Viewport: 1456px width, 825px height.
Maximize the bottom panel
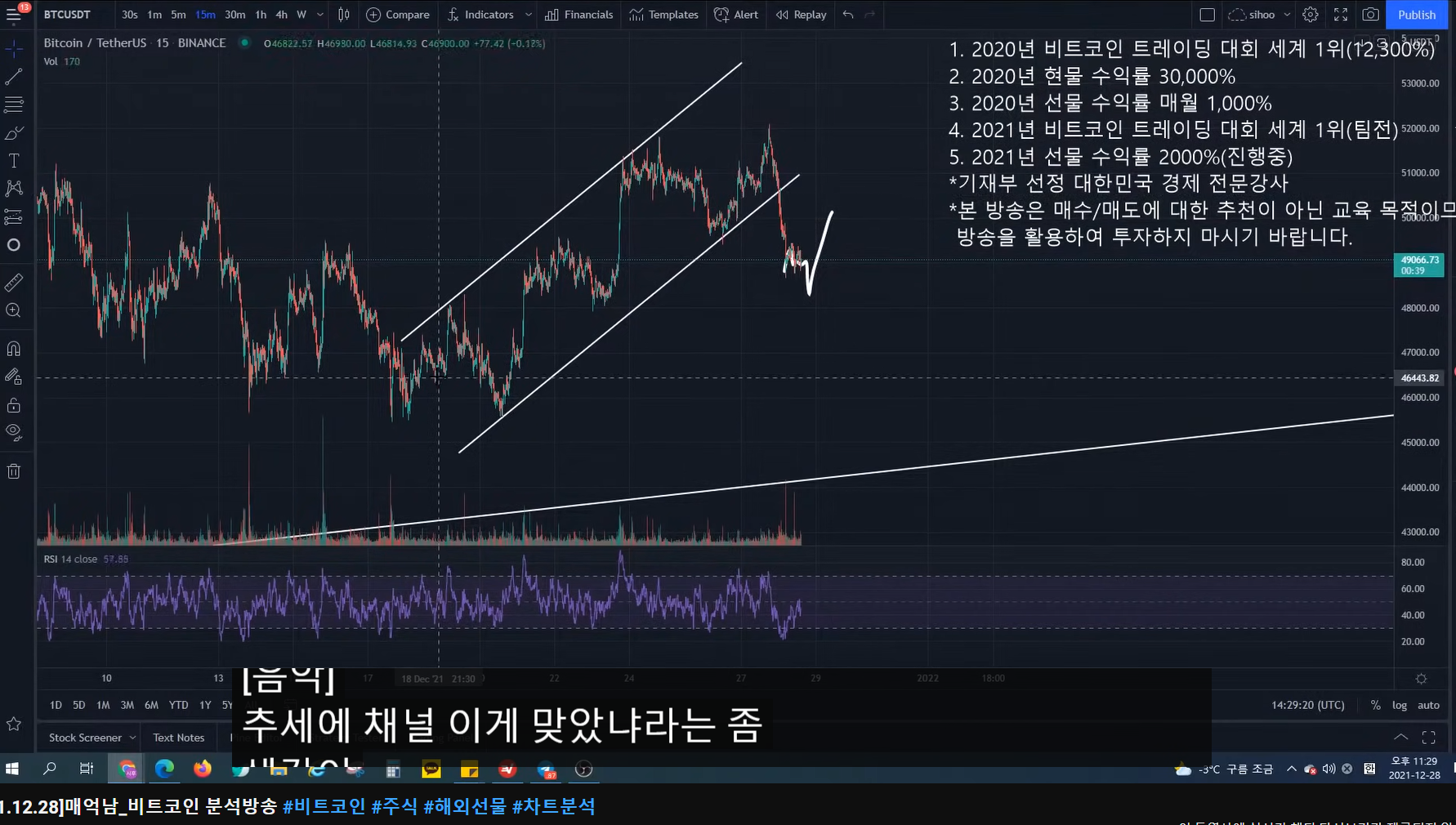(1429, 737)
